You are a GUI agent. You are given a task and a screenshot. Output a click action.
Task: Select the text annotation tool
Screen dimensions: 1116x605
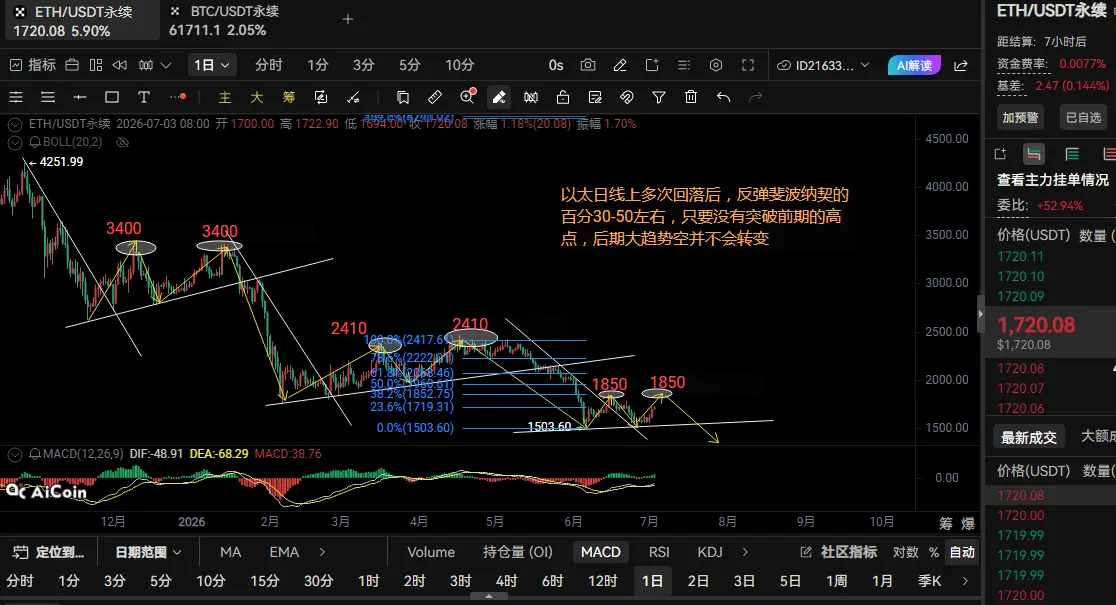[144, 98]
